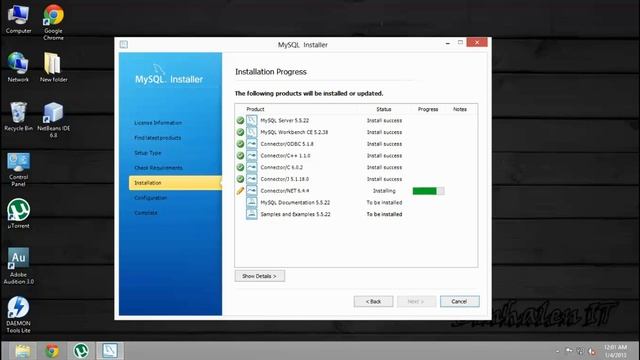This screenshot has width=640, height=360.
Task: Click the Show Details button
Action: pyautogui.click(x=260, y=276)
